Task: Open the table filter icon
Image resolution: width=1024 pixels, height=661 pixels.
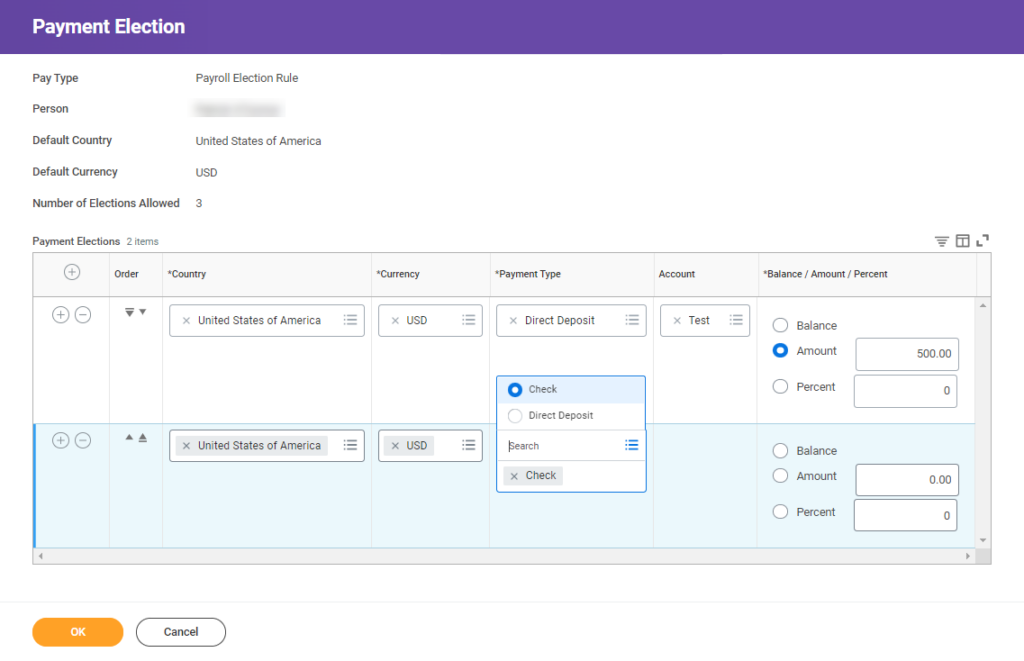Action: click(941, 242)
